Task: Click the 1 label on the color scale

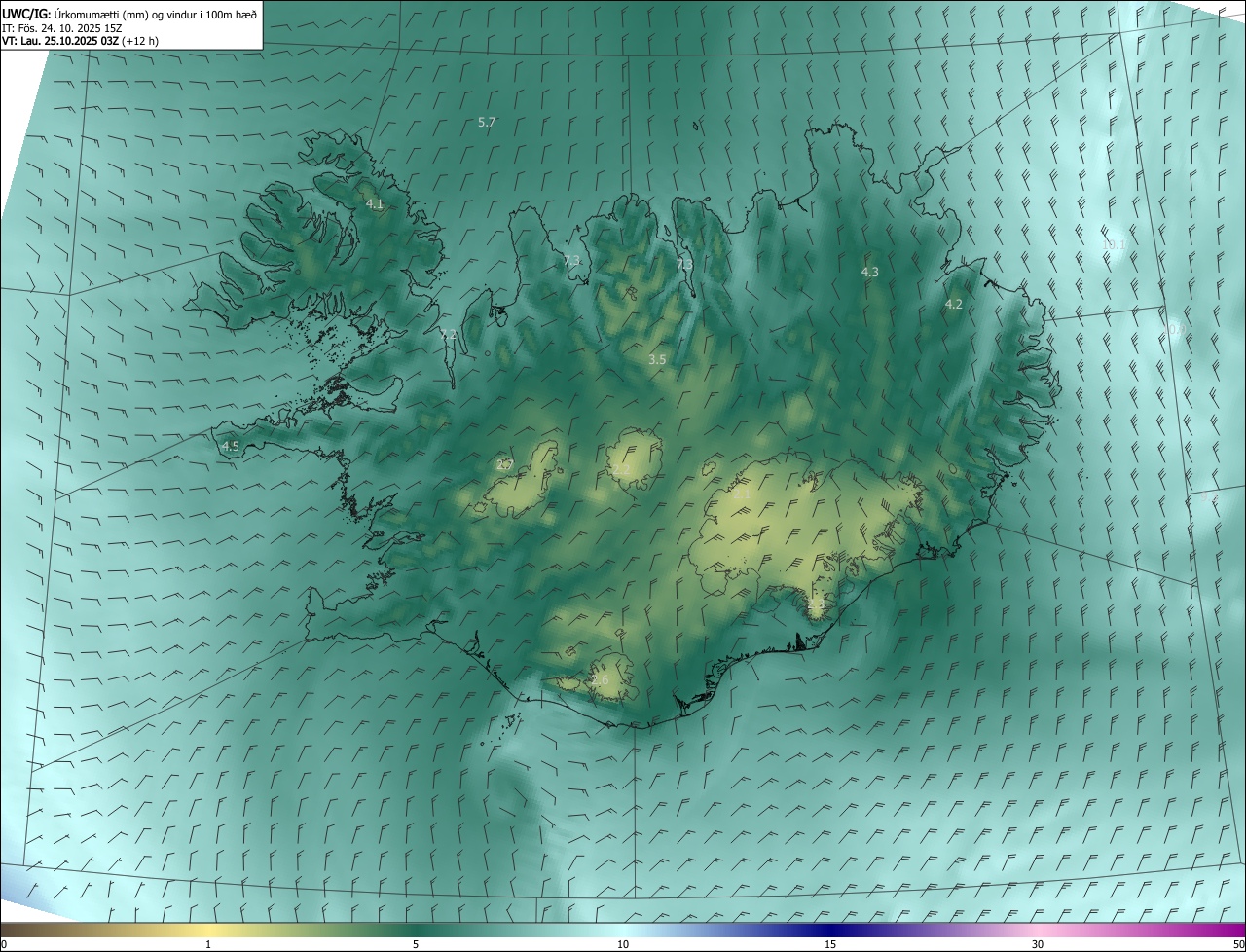Action: pos(208,944)
